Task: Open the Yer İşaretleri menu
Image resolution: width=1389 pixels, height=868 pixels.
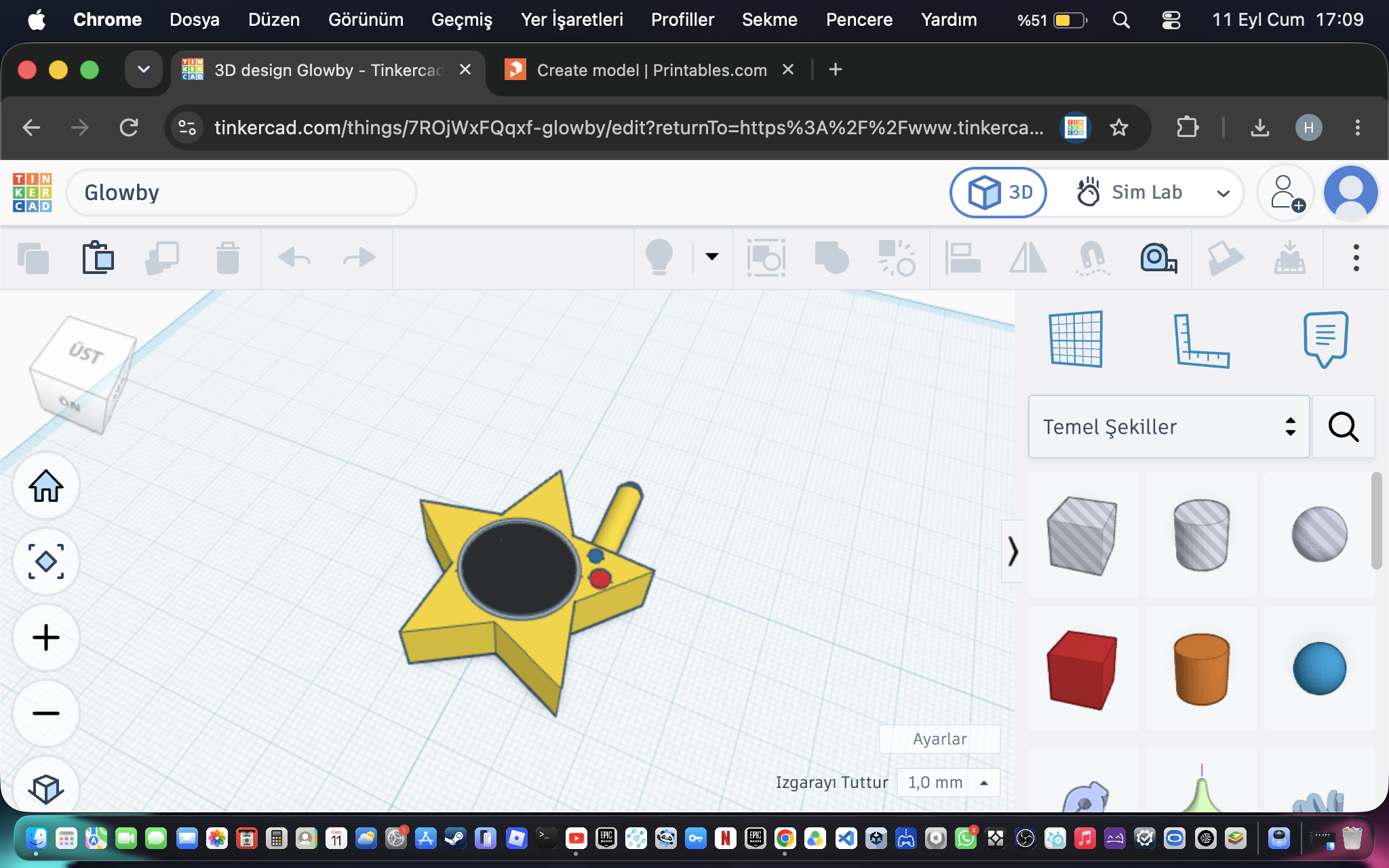Action: coord(572,20)
